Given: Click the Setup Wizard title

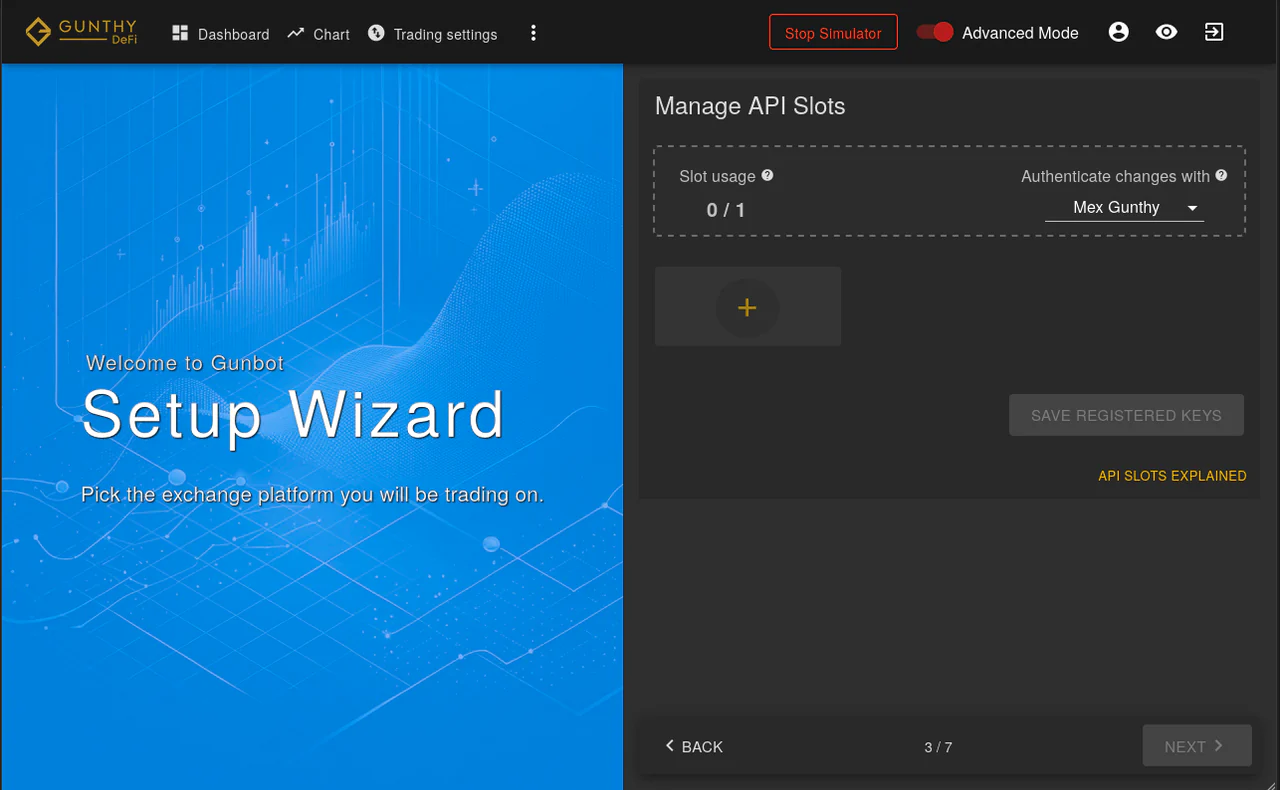Looking at the screenshot, I should tap(293, 414).
